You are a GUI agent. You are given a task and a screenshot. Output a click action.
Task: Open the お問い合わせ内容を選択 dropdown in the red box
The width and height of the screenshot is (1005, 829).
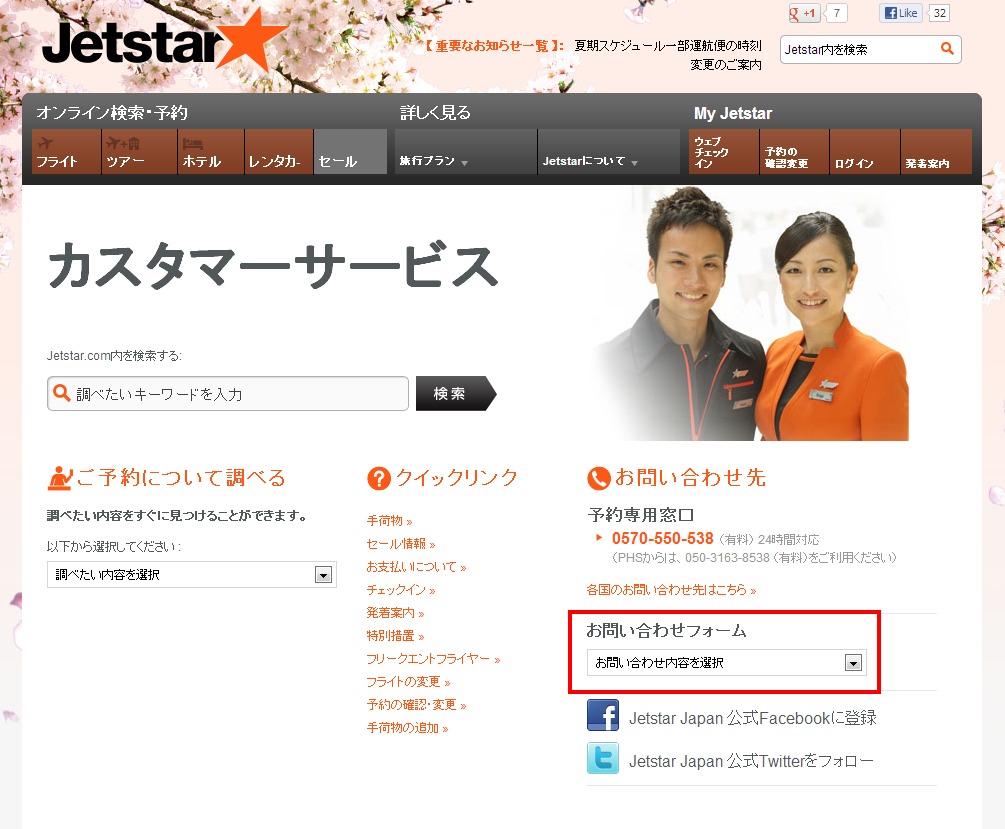pyautogui.click(x=852, y=662)
